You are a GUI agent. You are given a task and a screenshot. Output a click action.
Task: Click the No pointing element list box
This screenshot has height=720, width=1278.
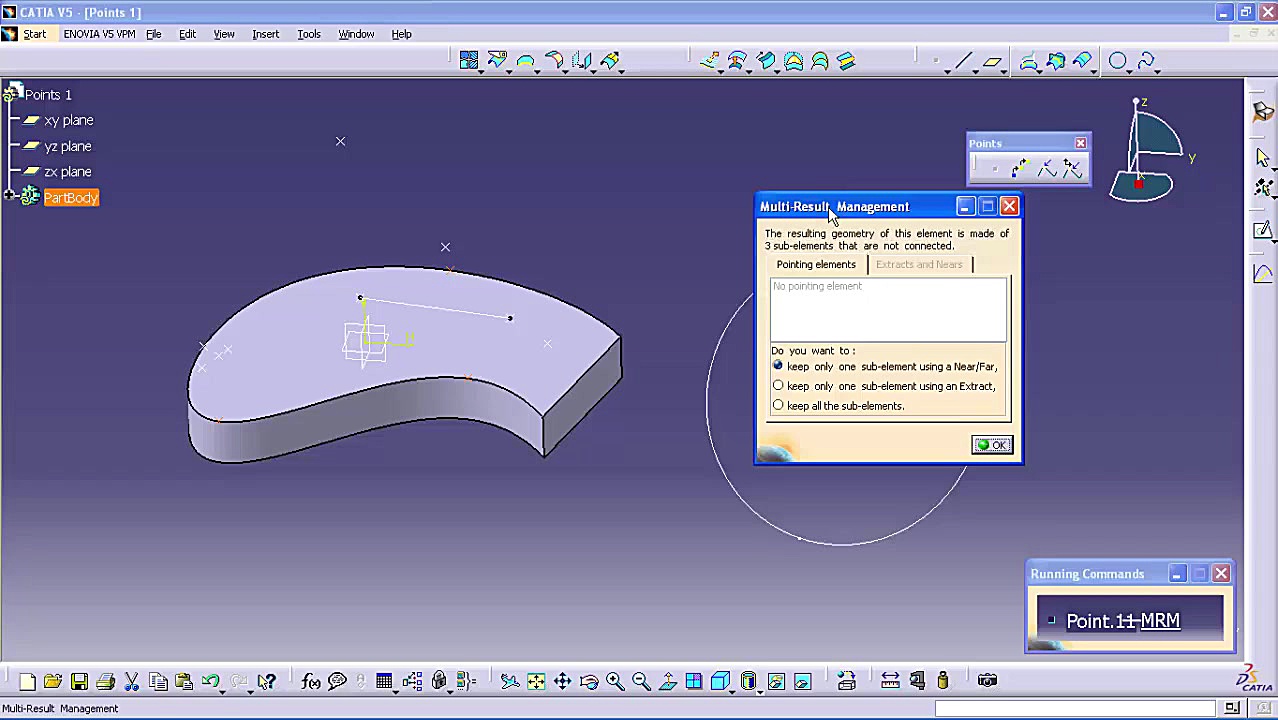pyautogui.click(x=887, y=310)
